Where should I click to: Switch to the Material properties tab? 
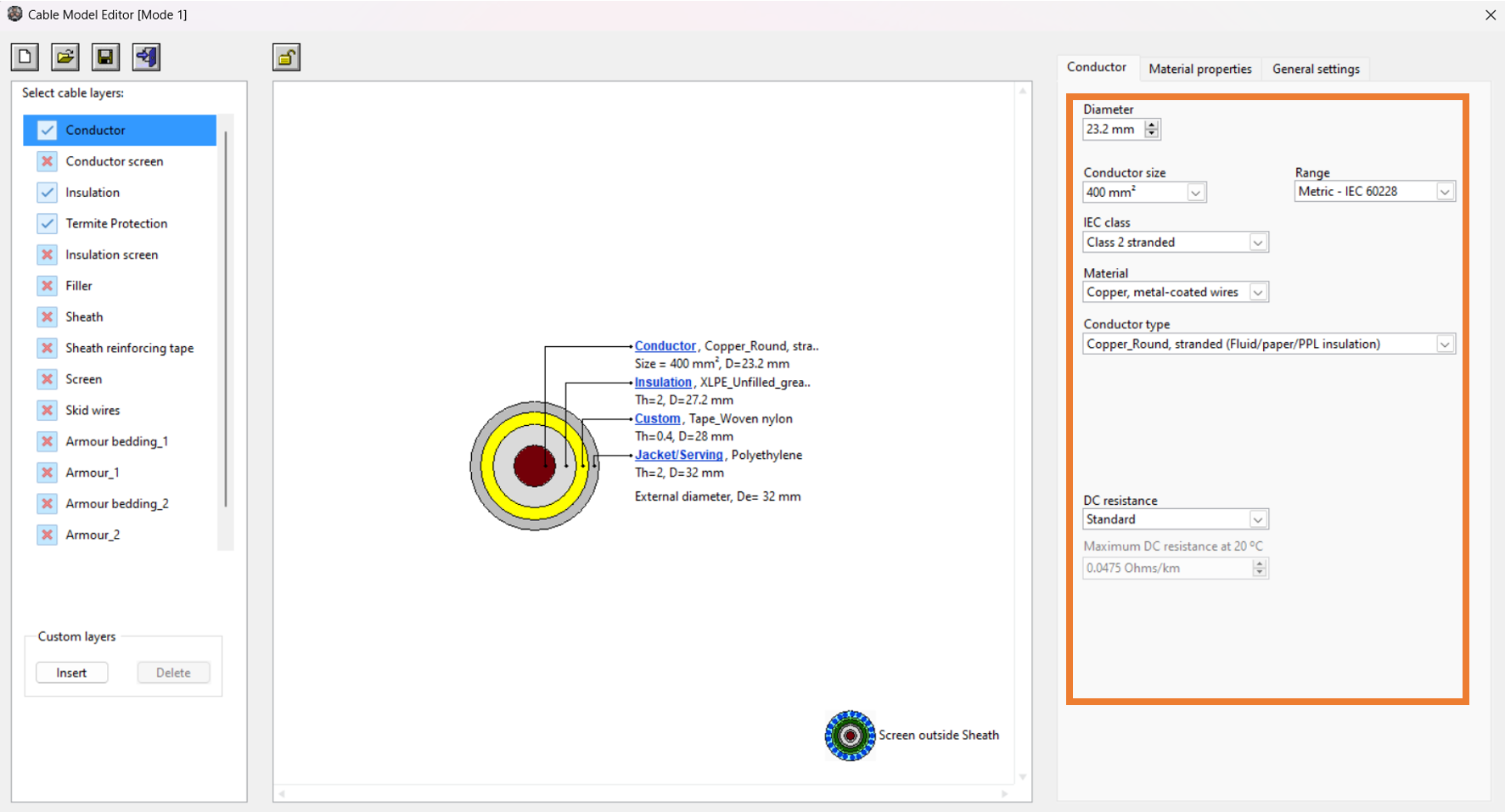coord(1199,69)
